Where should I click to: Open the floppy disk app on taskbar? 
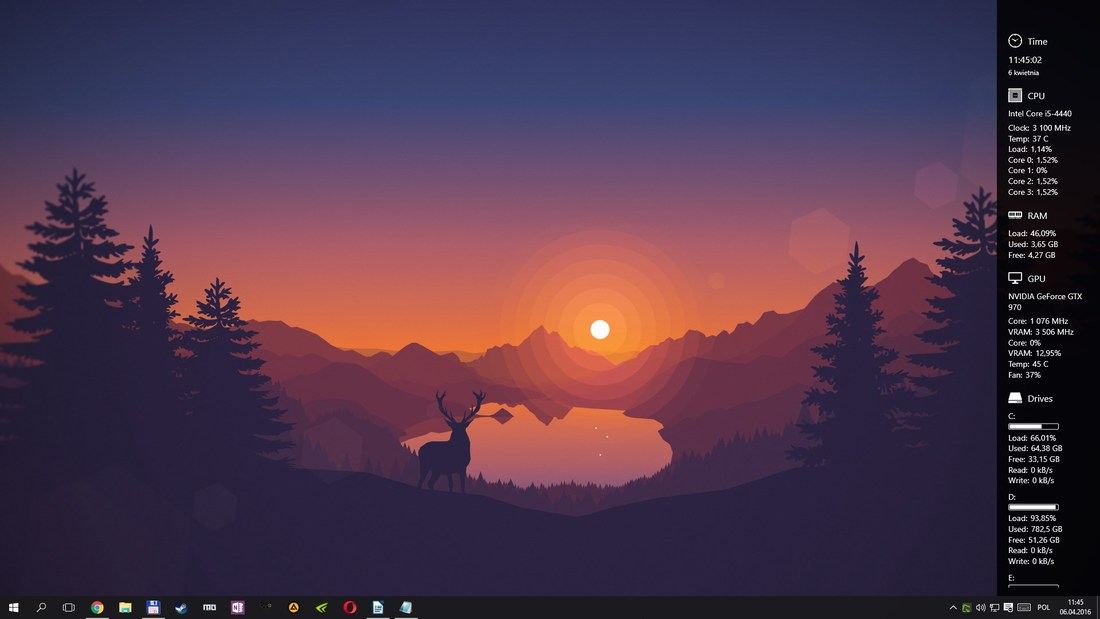tap(154, 608)
